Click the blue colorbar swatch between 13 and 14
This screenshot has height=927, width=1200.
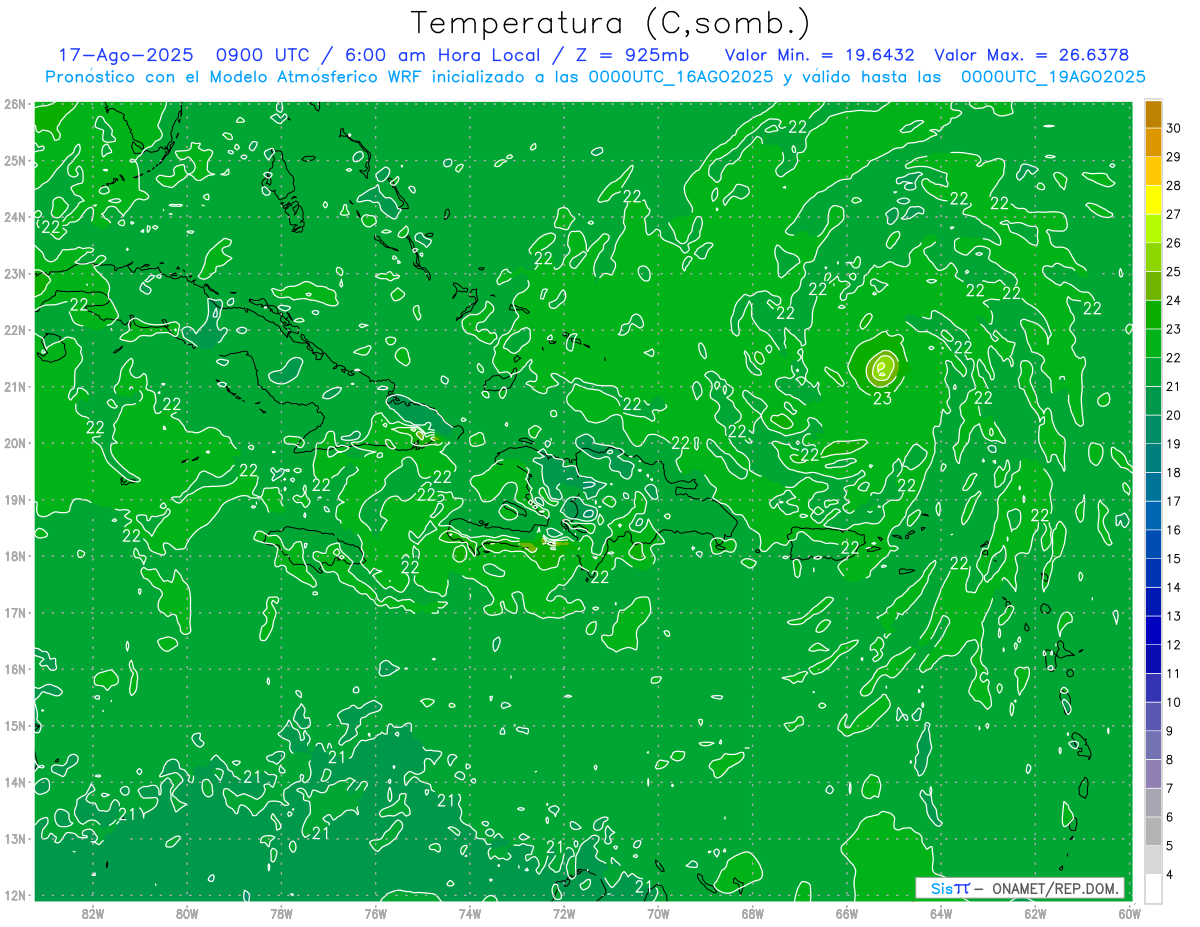[x=1153, y=602]
